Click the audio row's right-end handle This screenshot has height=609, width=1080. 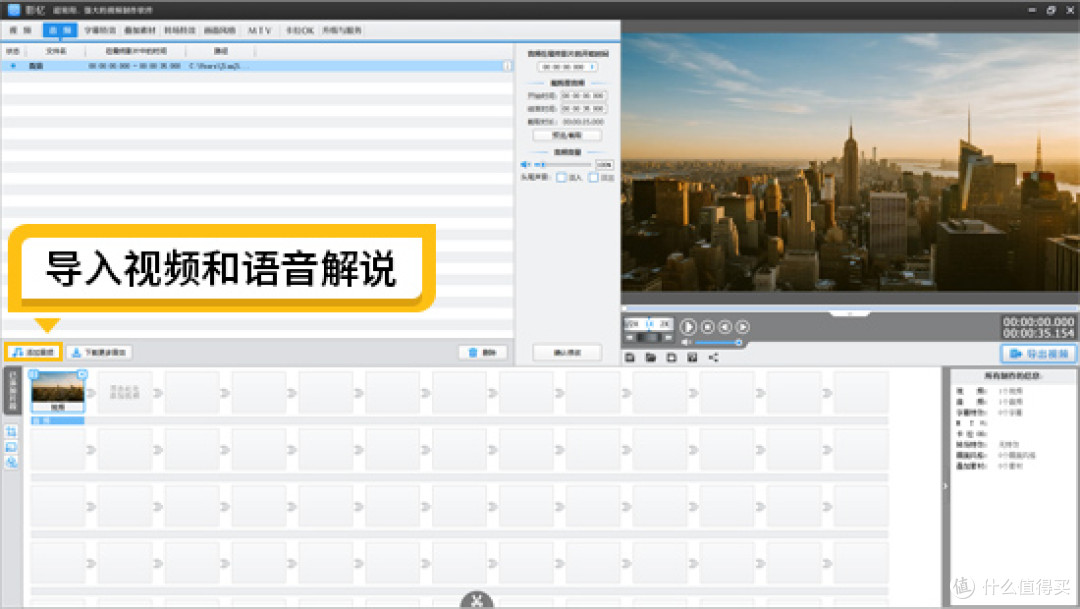[508, 66]
